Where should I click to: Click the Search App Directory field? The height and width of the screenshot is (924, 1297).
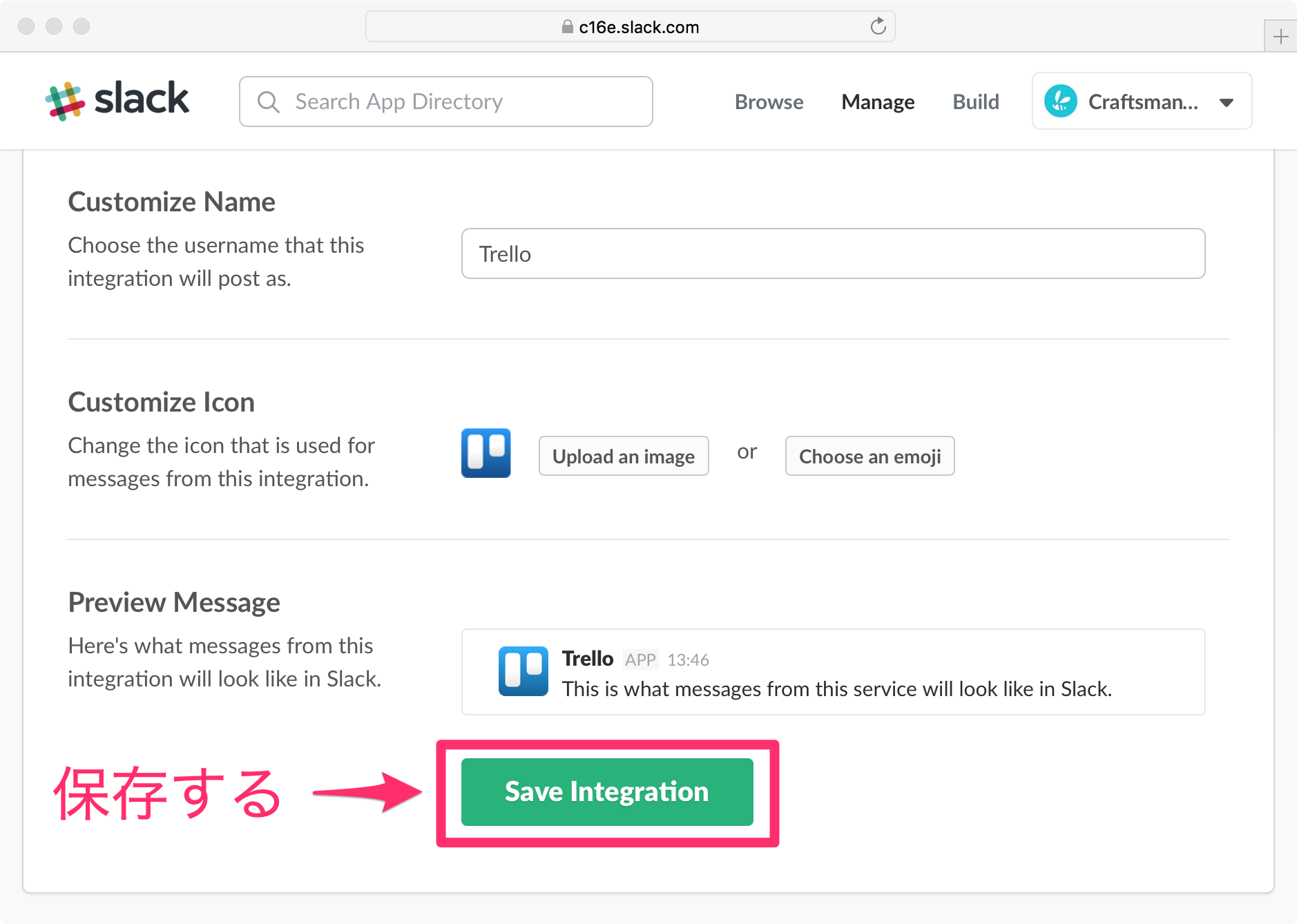pyautogui.click(x=446, y=102)
